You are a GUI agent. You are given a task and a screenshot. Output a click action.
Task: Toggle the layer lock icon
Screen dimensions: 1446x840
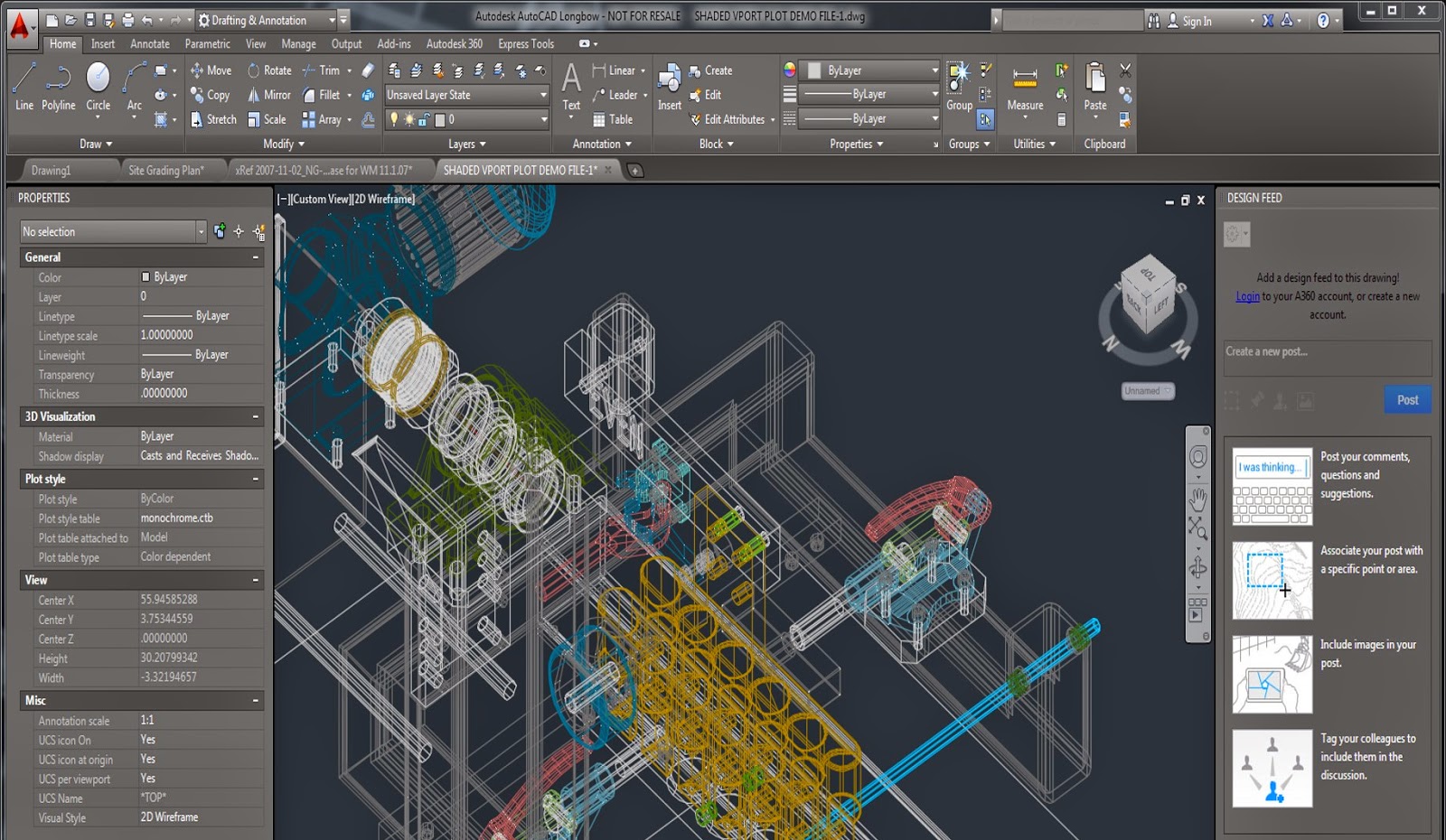click(x=423, y=119)
